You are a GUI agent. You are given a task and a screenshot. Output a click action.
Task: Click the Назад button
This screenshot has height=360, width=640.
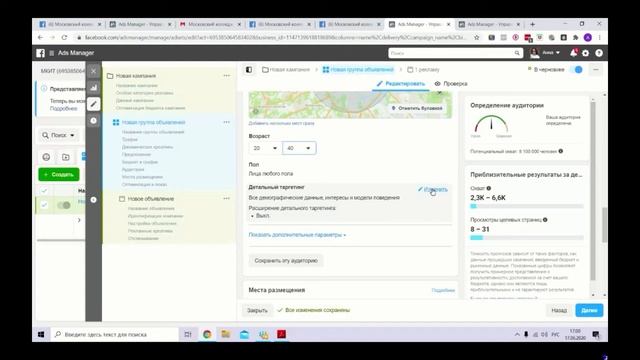(x=559, y=310)
